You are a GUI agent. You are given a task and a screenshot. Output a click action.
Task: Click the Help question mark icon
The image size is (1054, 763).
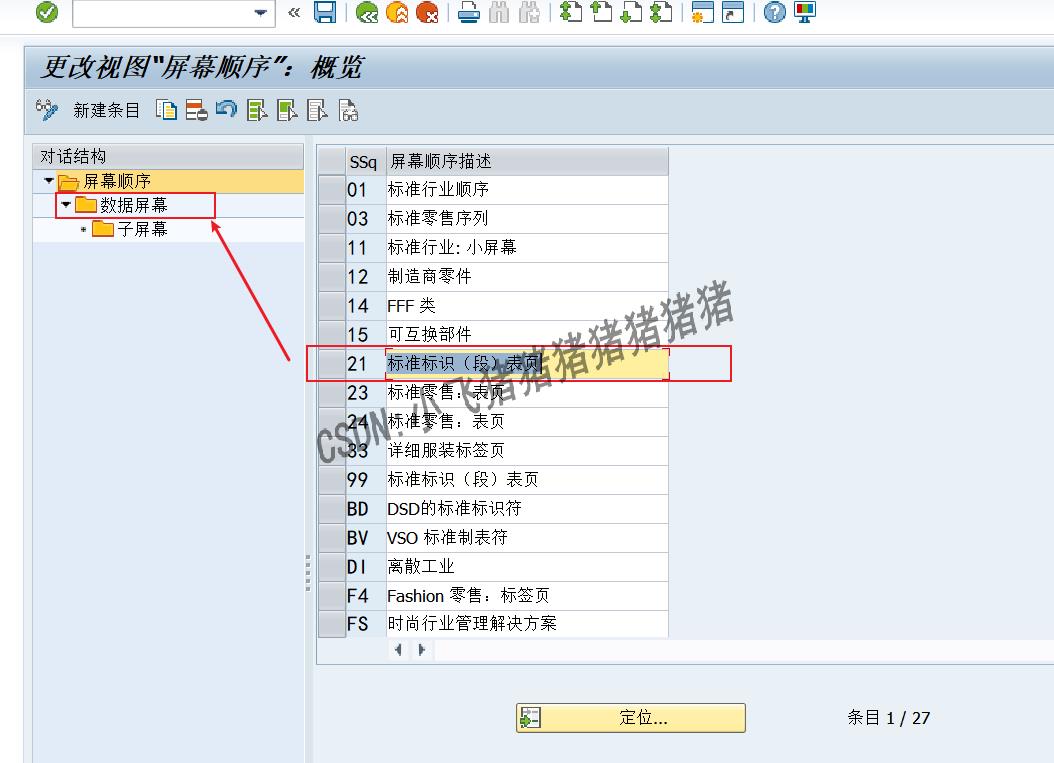(774, 13)
